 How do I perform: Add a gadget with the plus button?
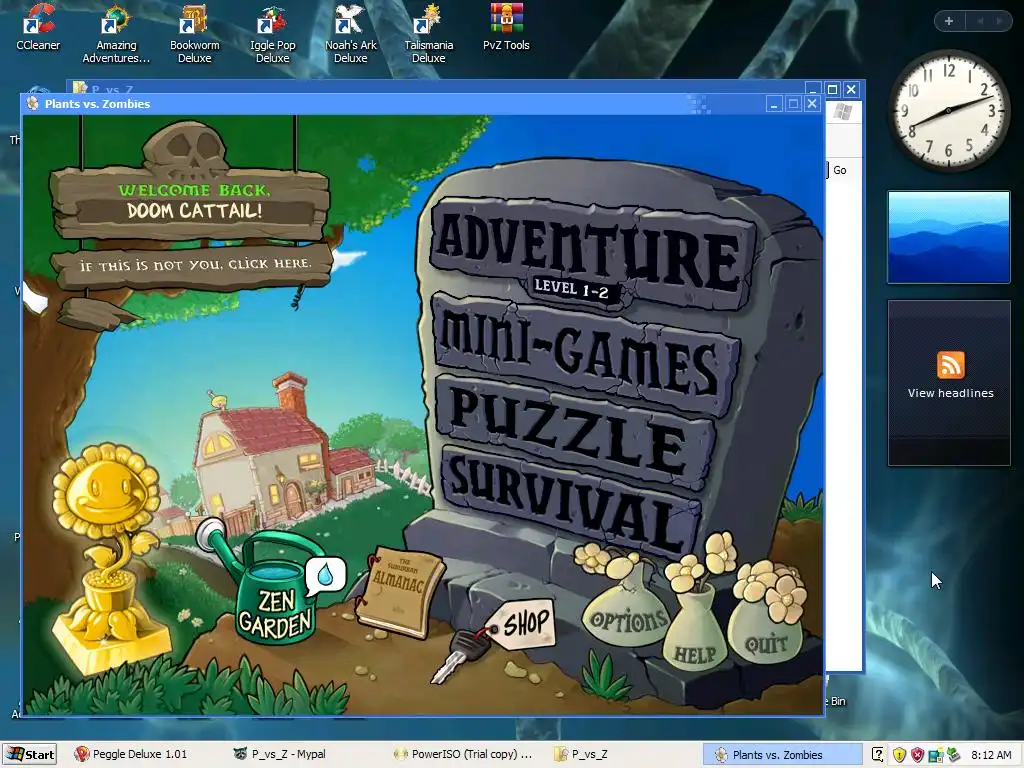949,21
